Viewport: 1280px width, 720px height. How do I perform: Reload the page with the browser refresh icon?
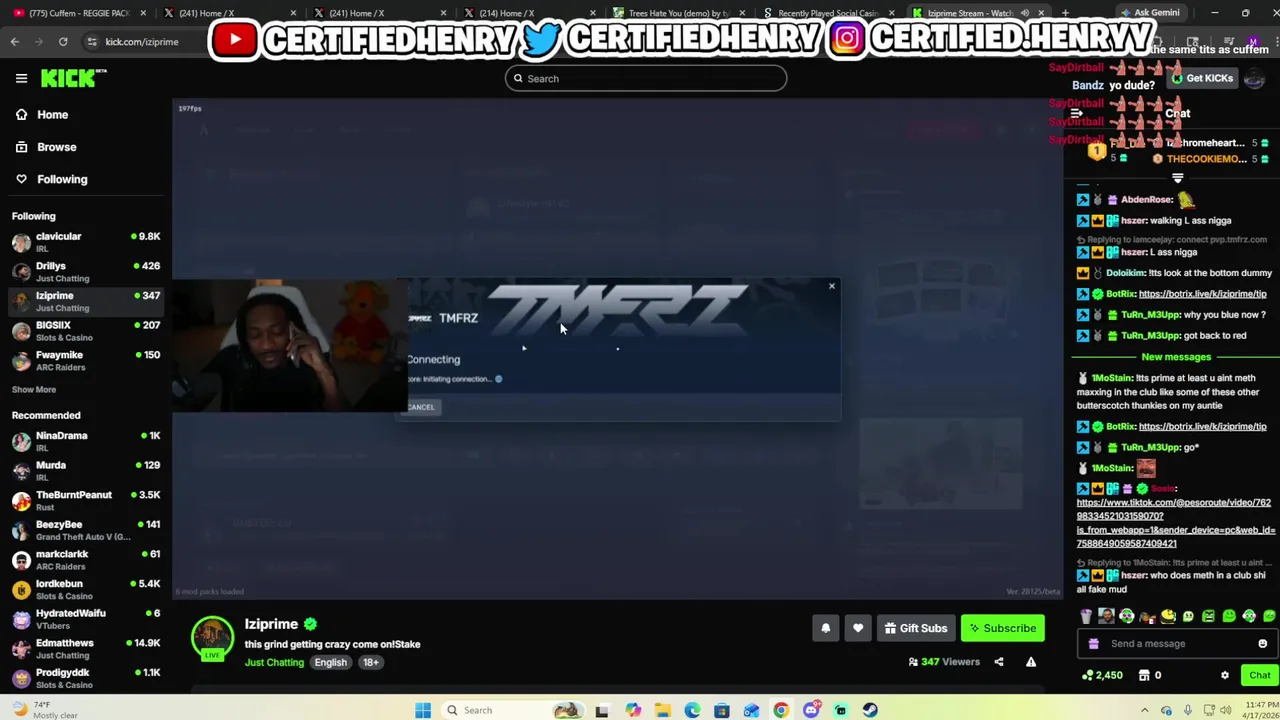click(63, 42)
